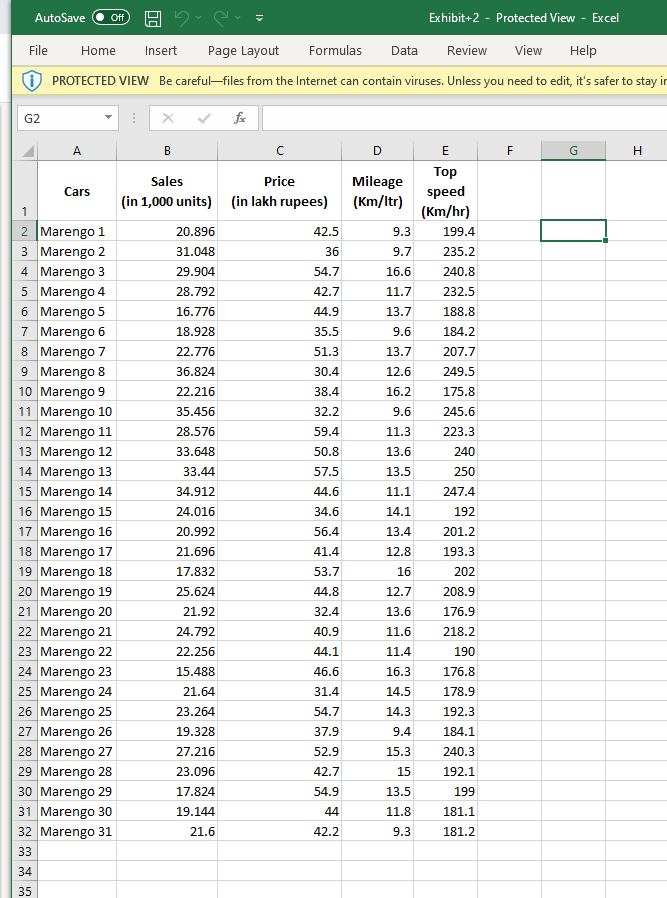Click inside the formula bar input
Viewport: 667px width, 898px height.
click(464, 118)
